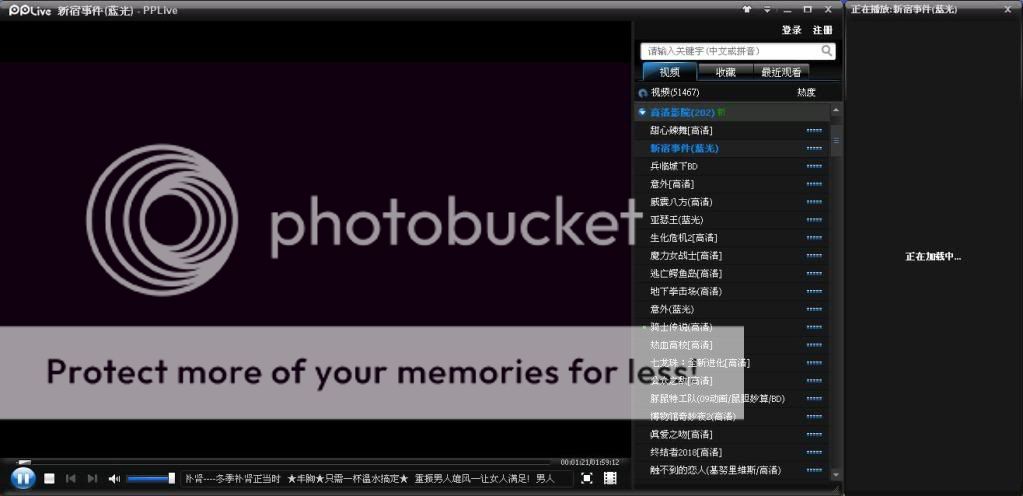Switch to the 收藏 favorites tab
The width and height of the screenshot is (1023, 496).
[x=725, y=72]
